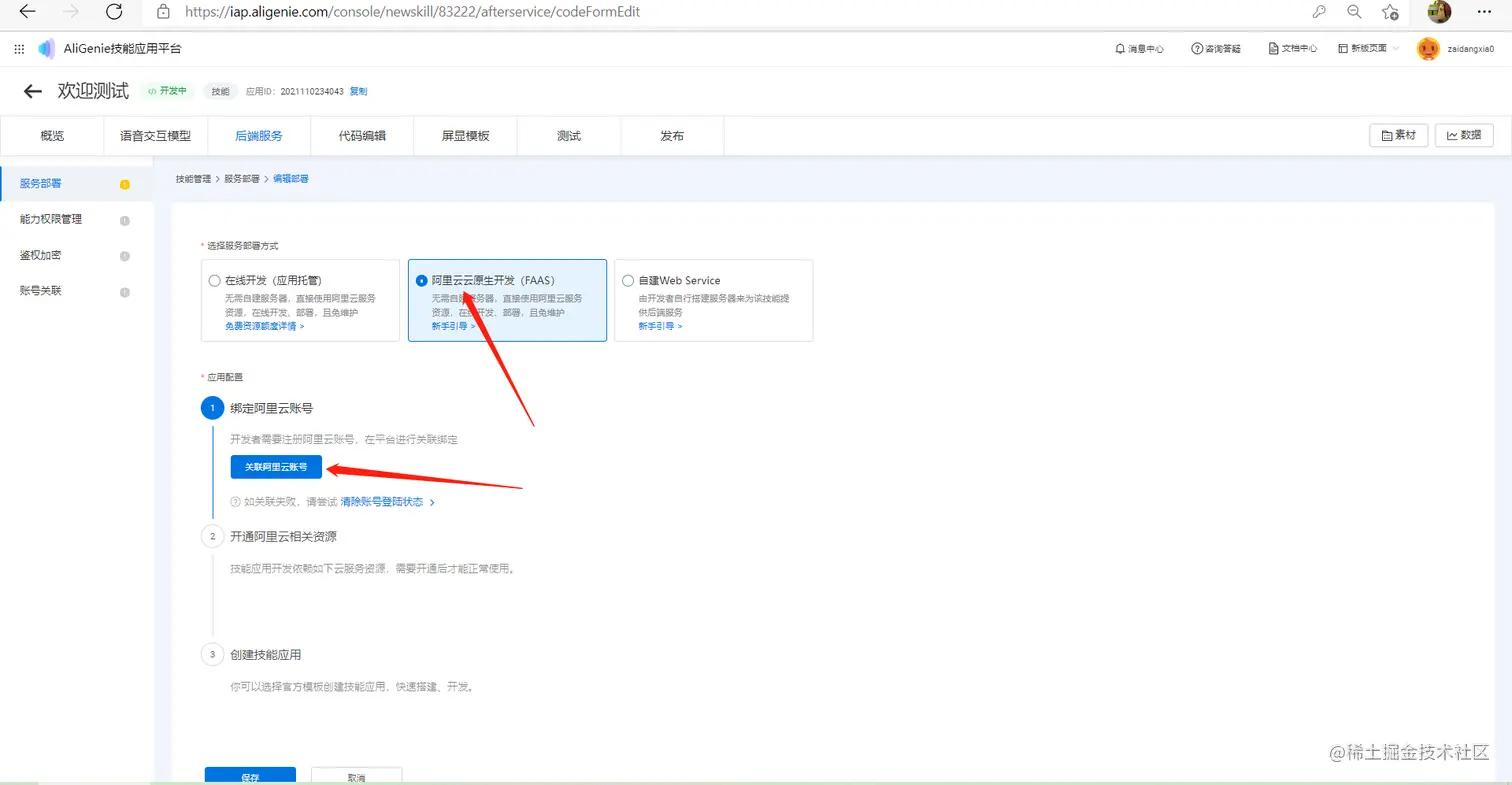Click the lock icon beside the URL
This screenshot has height=785, width=1512.
click(163, 12)
